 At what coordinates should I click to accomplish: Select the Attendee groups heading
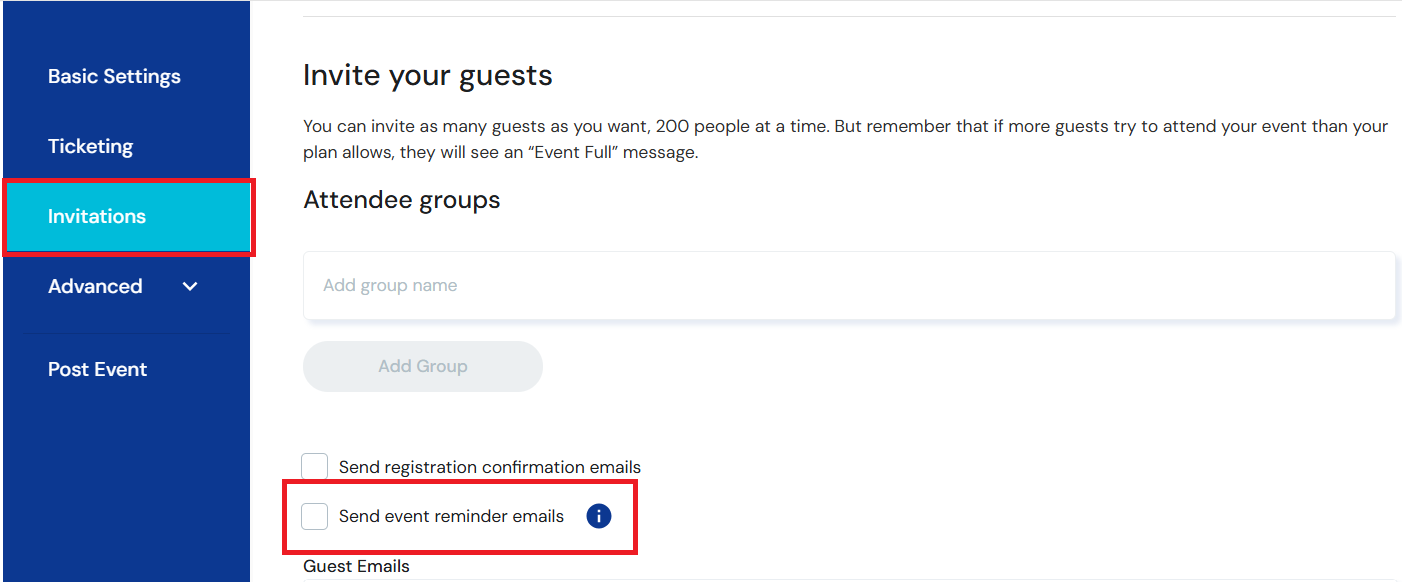[x=401, y=199]
